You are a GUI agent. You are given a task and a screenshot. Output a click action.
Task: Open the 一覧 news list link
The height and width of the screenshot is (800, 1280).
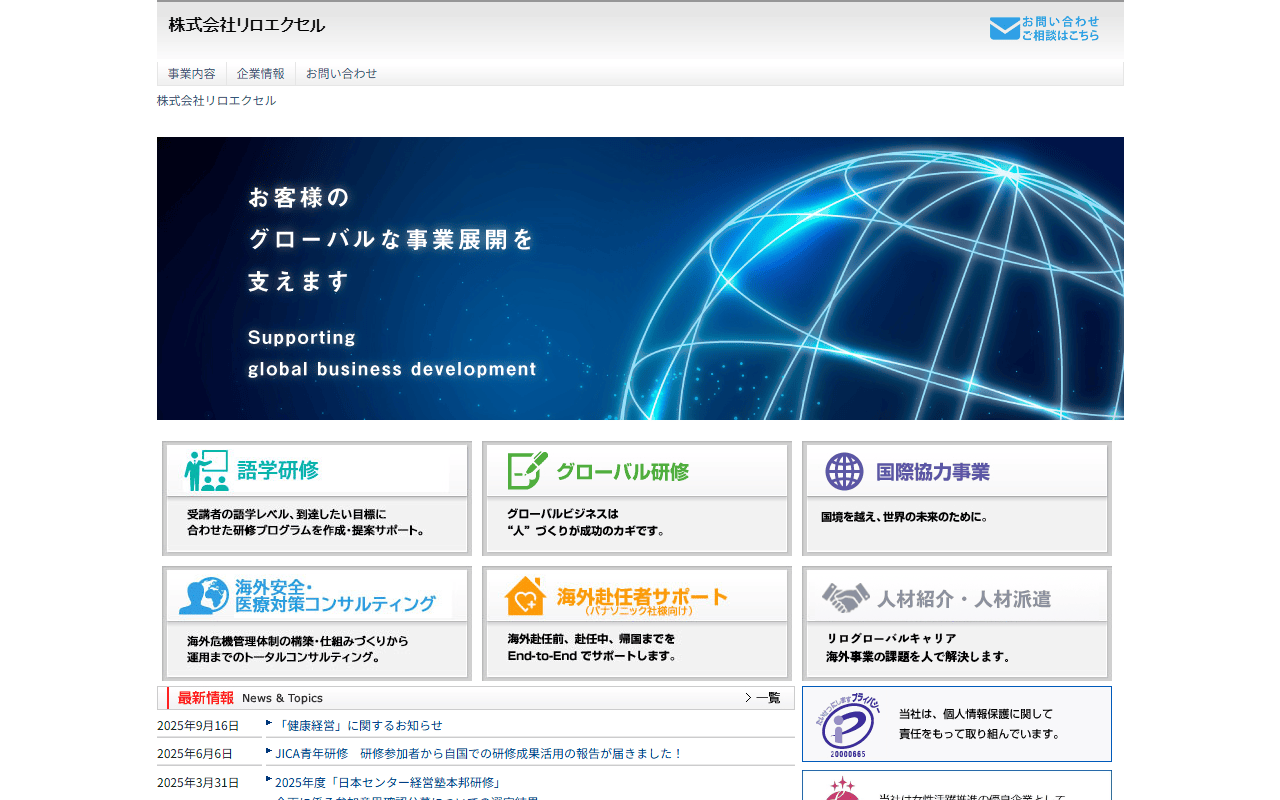[x=762, y=698]
